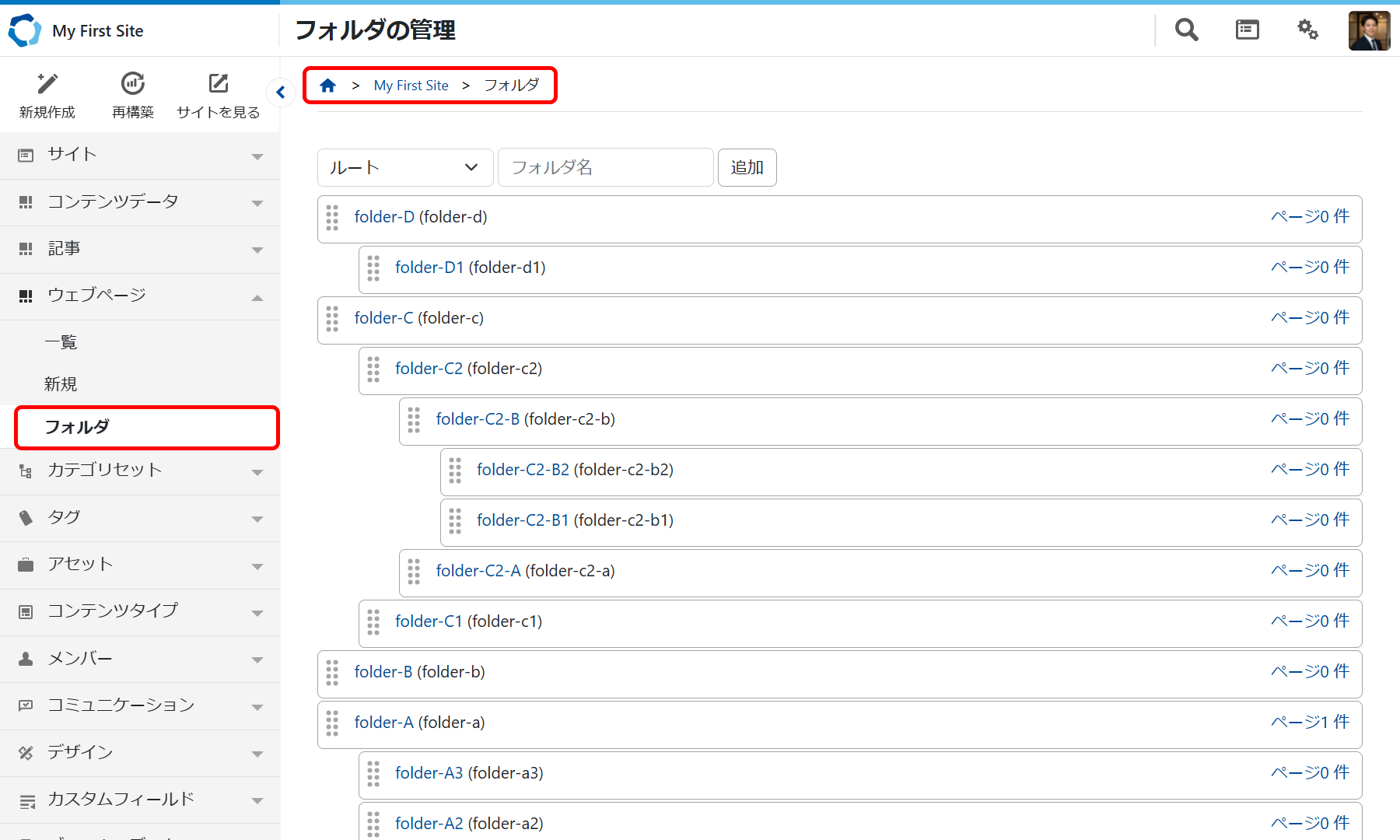Click the フォルダ名 input field
This screenshot has width=1400, height=840.
(x=605, y=168)
